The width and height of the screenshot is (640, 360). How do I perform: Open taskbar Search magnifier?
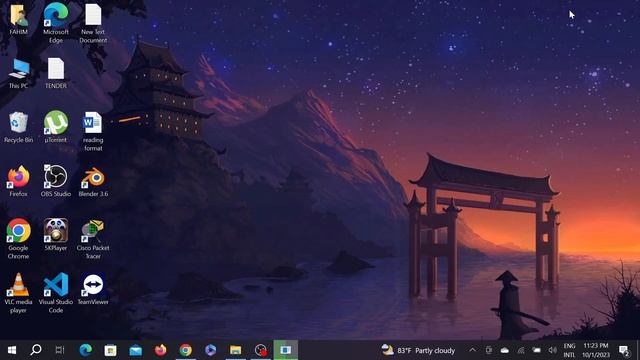36,350
